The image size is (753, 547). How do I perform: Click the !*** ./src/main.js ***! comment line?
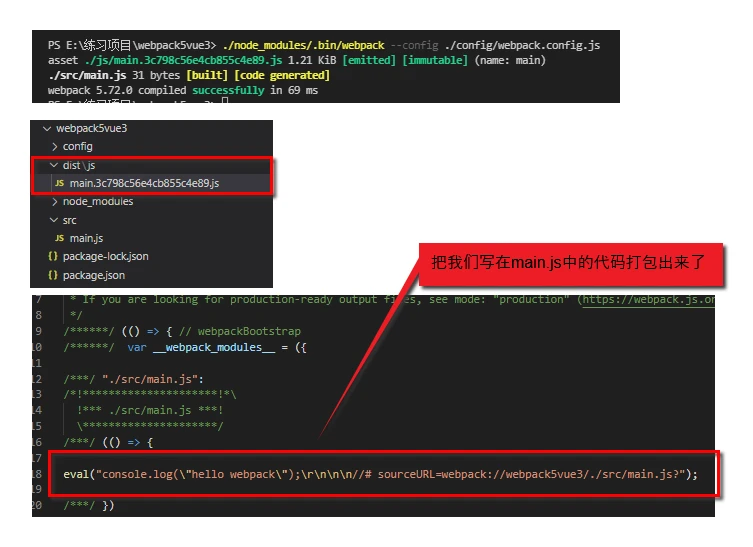click(x=150, y=411)
